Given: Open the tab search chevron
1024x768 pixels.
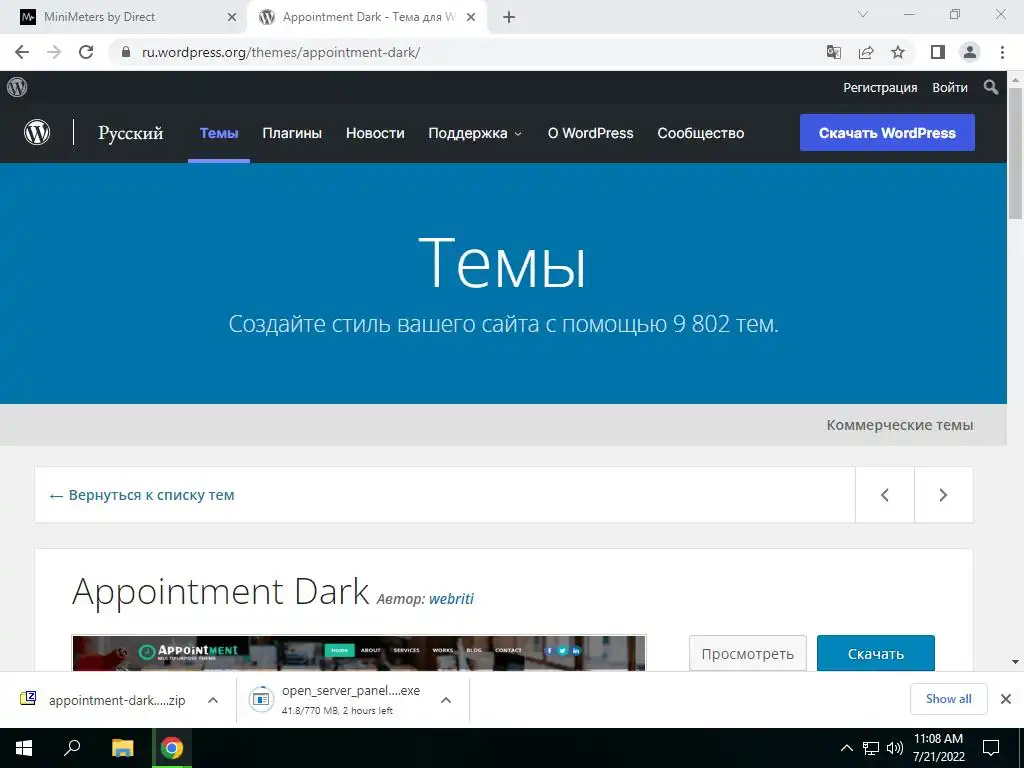Looking at the screenshot, I should (x=863, y=14).
